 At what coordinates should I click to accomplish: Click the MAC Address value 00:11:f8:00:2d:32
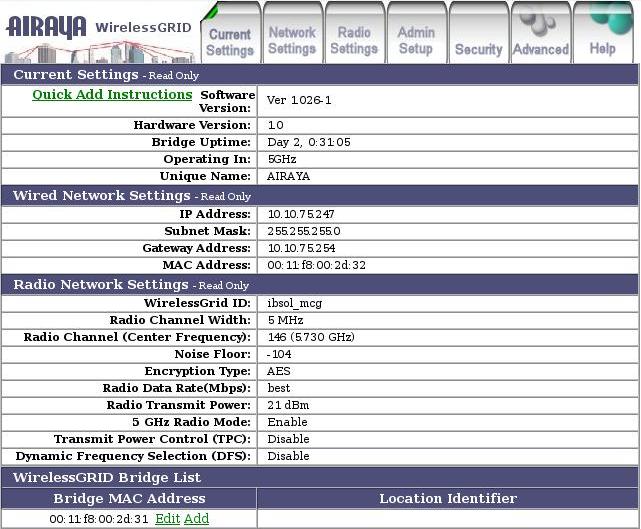pyautogui.click(x=316, y=265)
